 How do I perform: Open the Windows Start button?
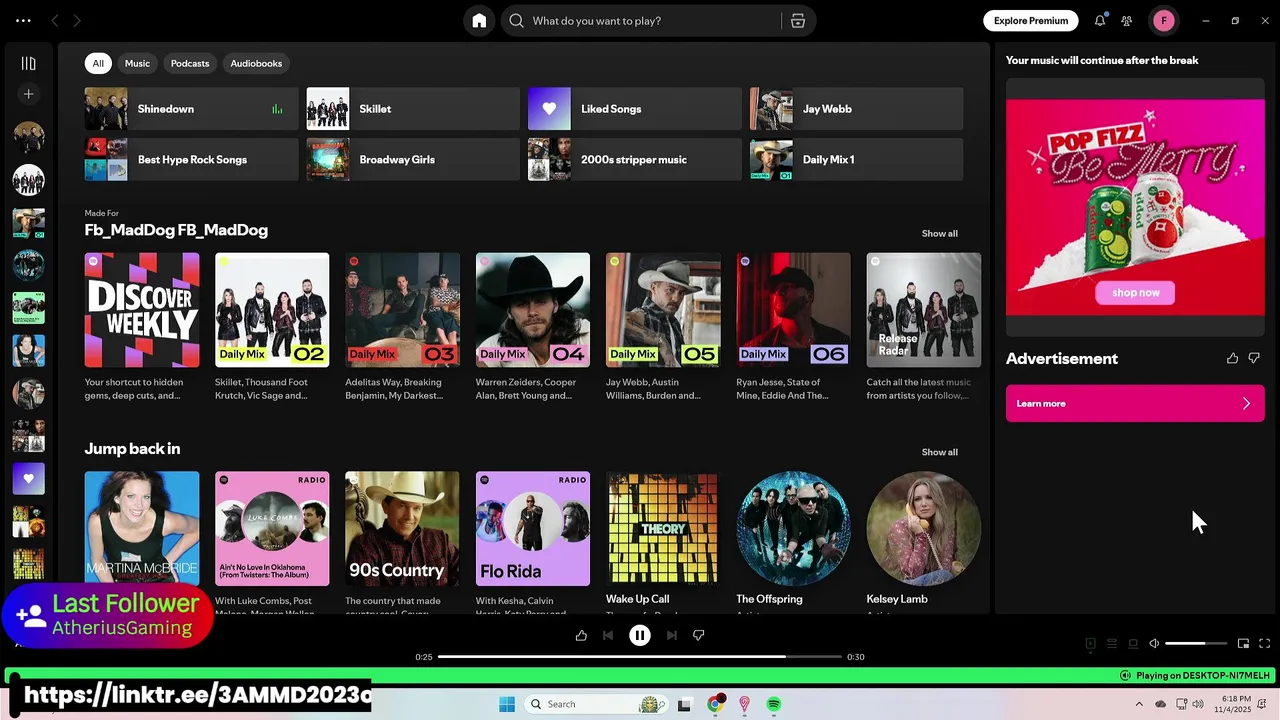[507, 704]
